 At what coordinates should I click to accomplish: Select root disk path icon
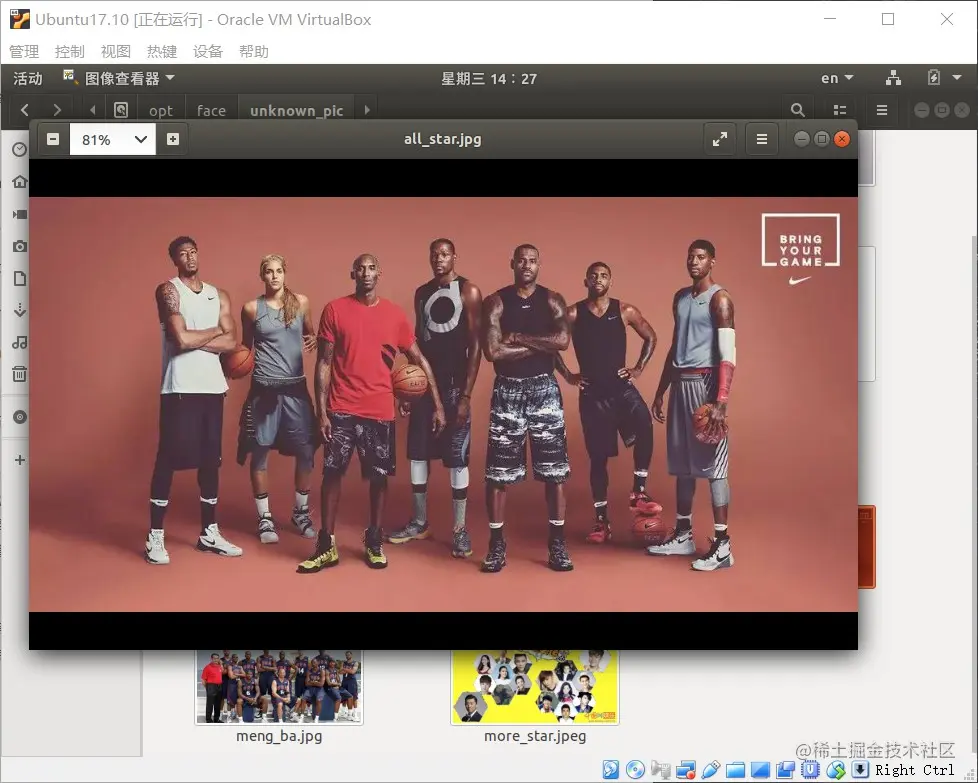pos(121,110)
